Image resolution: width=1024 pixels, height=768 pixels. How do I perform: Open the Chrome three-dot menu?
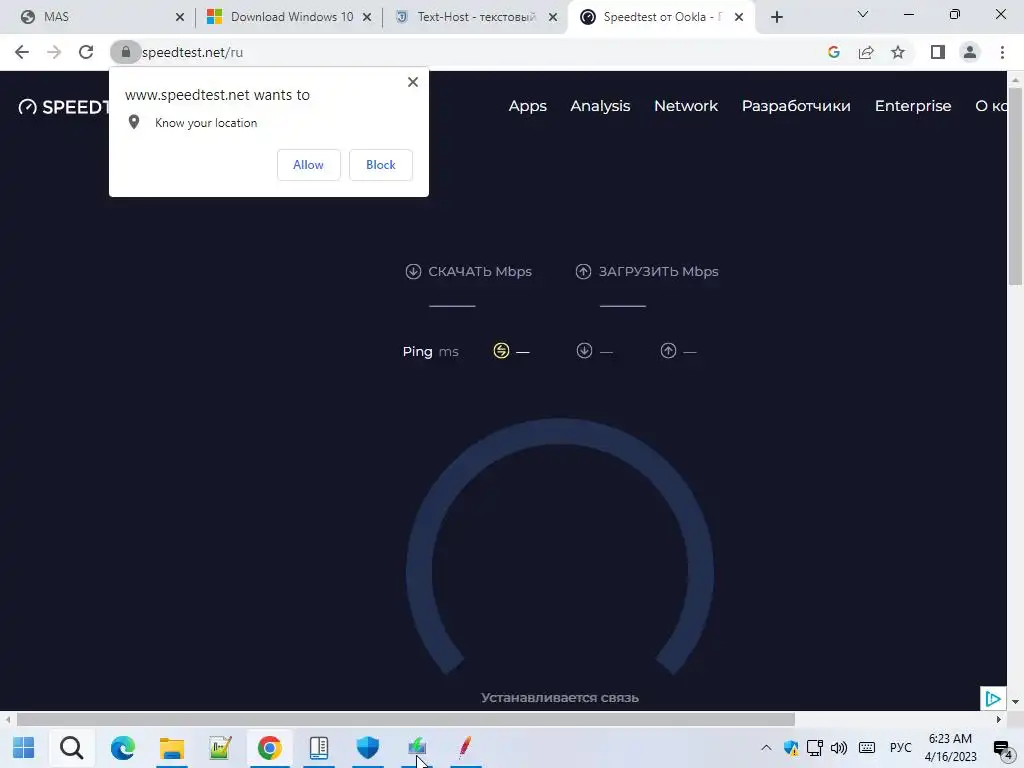(x=1002, y=52)
